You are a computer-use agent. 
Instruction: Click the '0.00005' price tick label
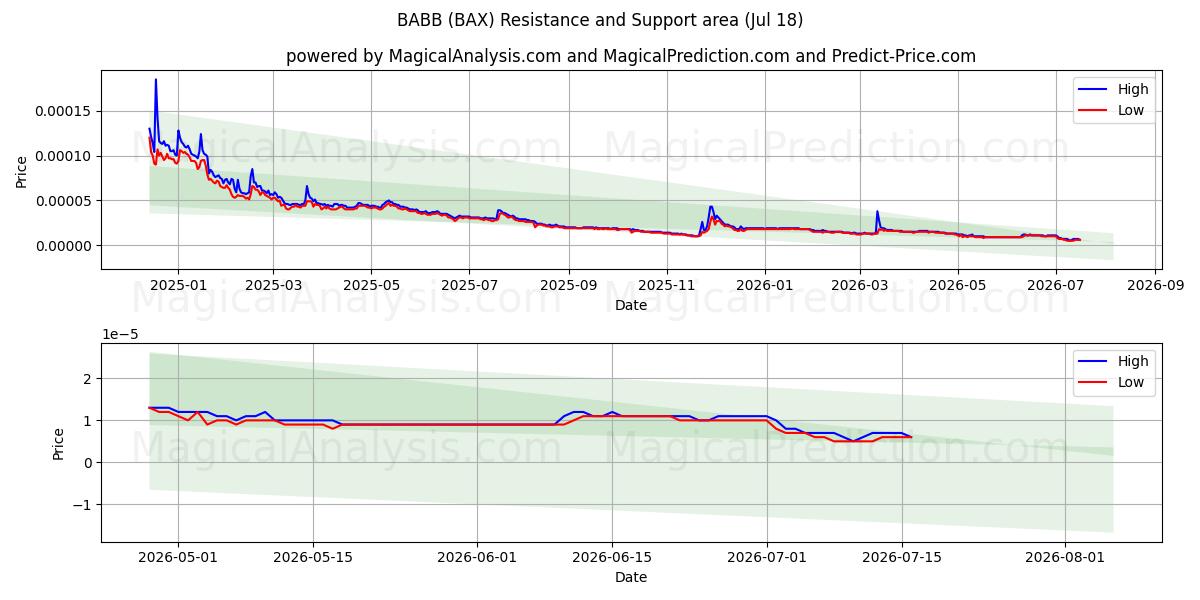[x=64, y=201]
